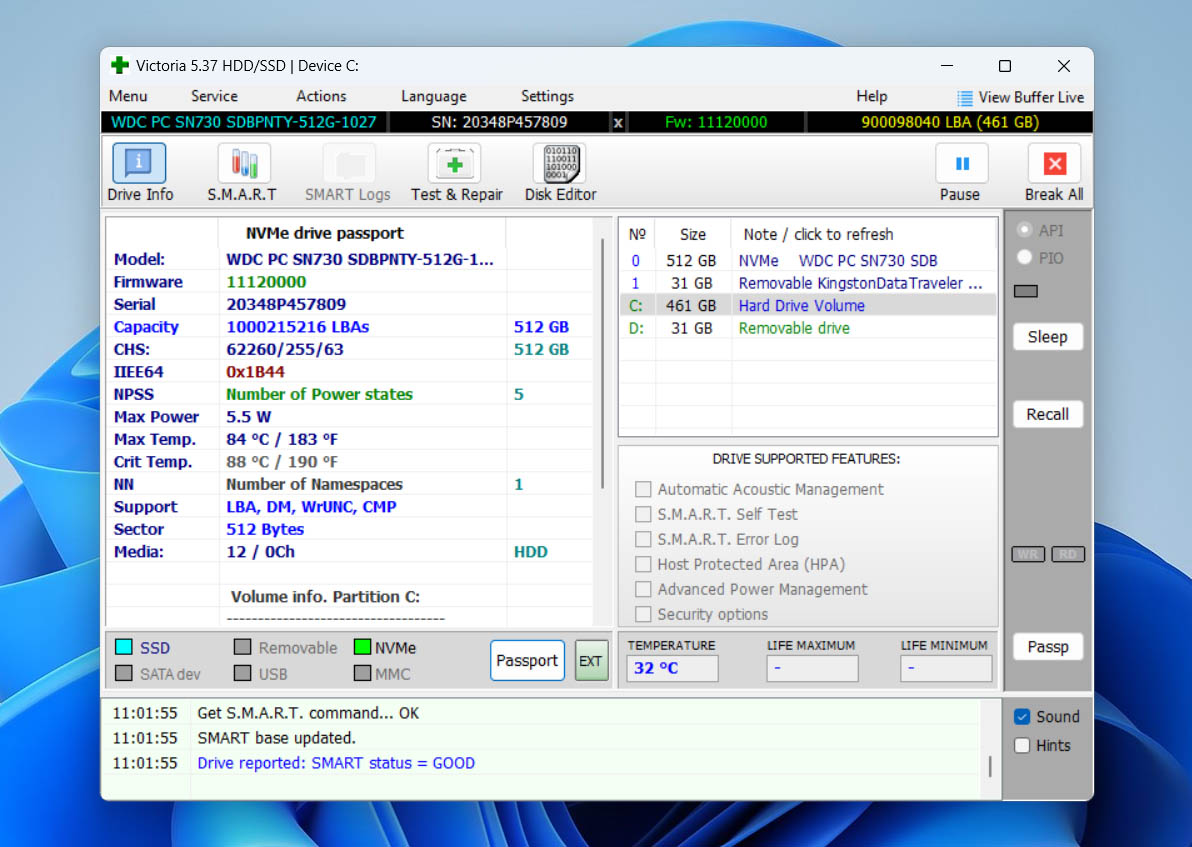Click the LIFE MAXIMUM field

[812, 668]
